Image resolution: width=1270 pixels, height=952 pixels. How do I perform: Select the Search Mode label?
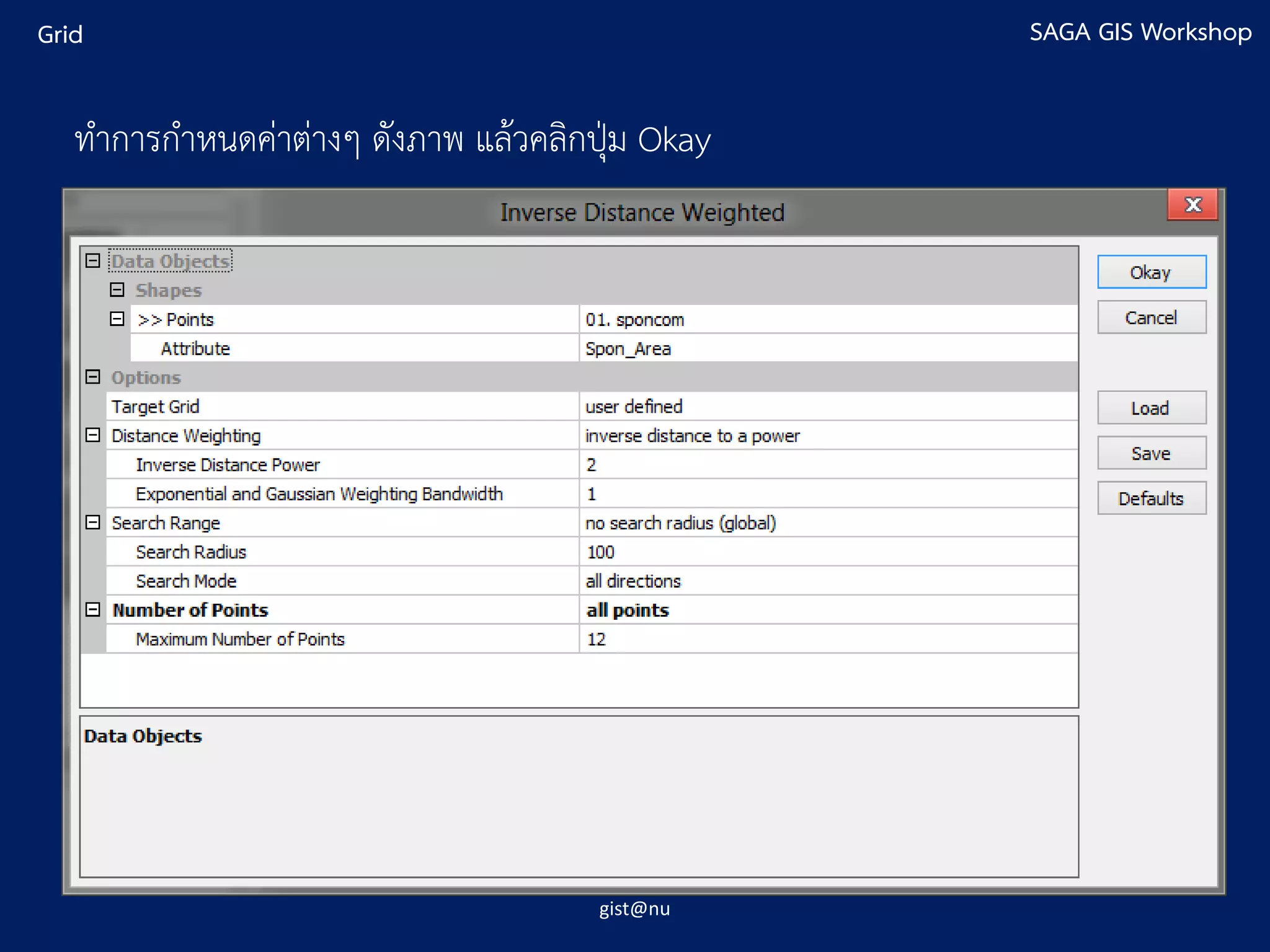(x=186, y=581)
